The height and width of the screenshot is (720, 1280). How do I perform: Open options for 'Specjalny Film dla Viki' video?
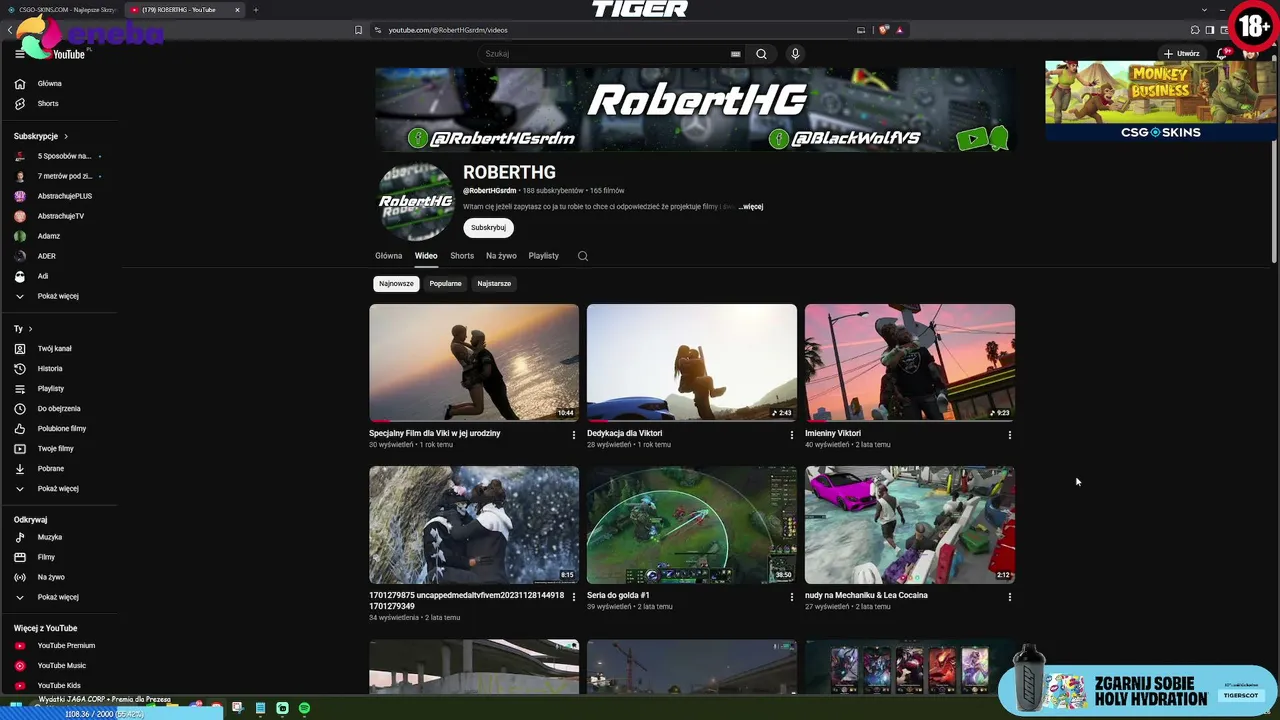click(x=573, y=435)
